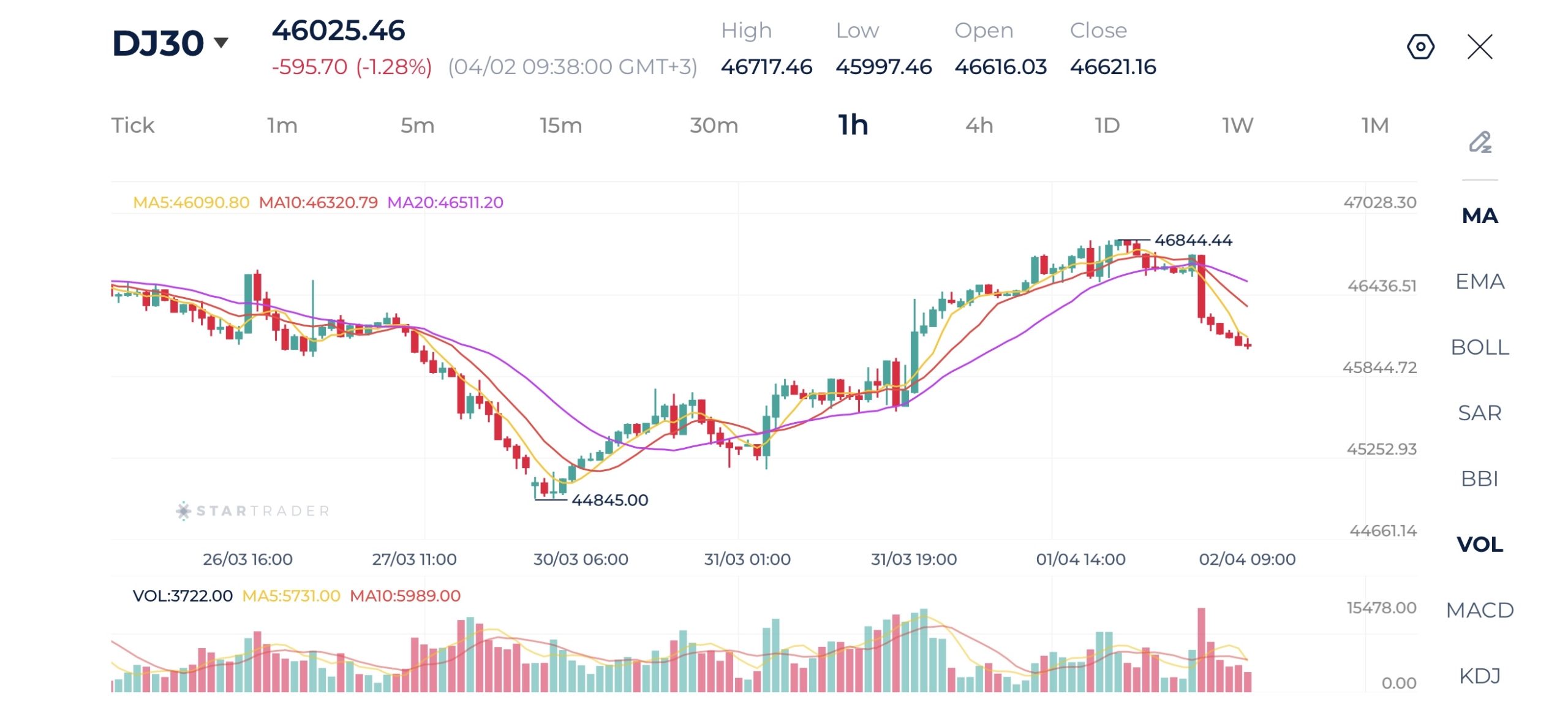
Task: Switch to 1M monthly timeframe
Action: pos(1374,126)
